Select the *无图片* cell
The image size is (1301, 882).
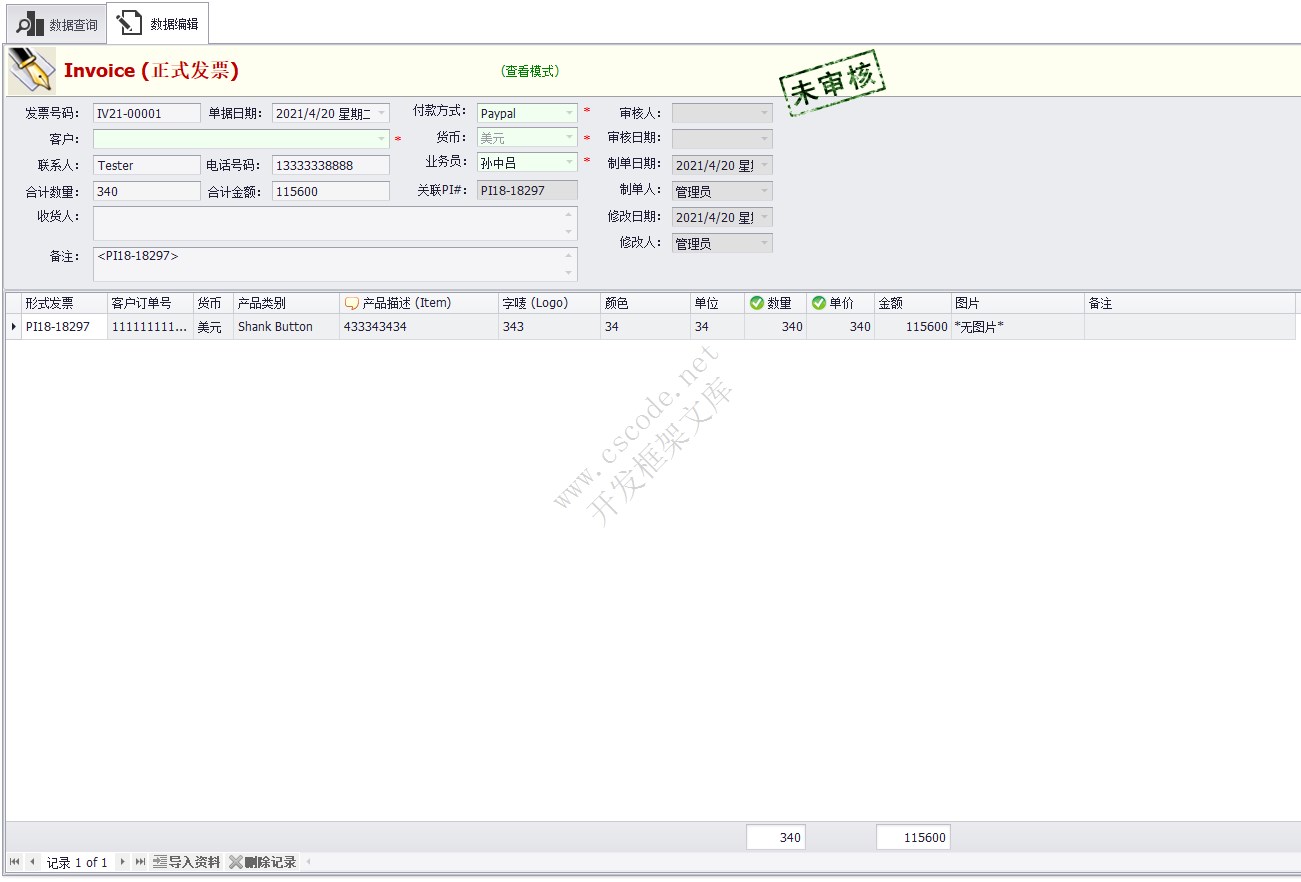point(1017,327)
